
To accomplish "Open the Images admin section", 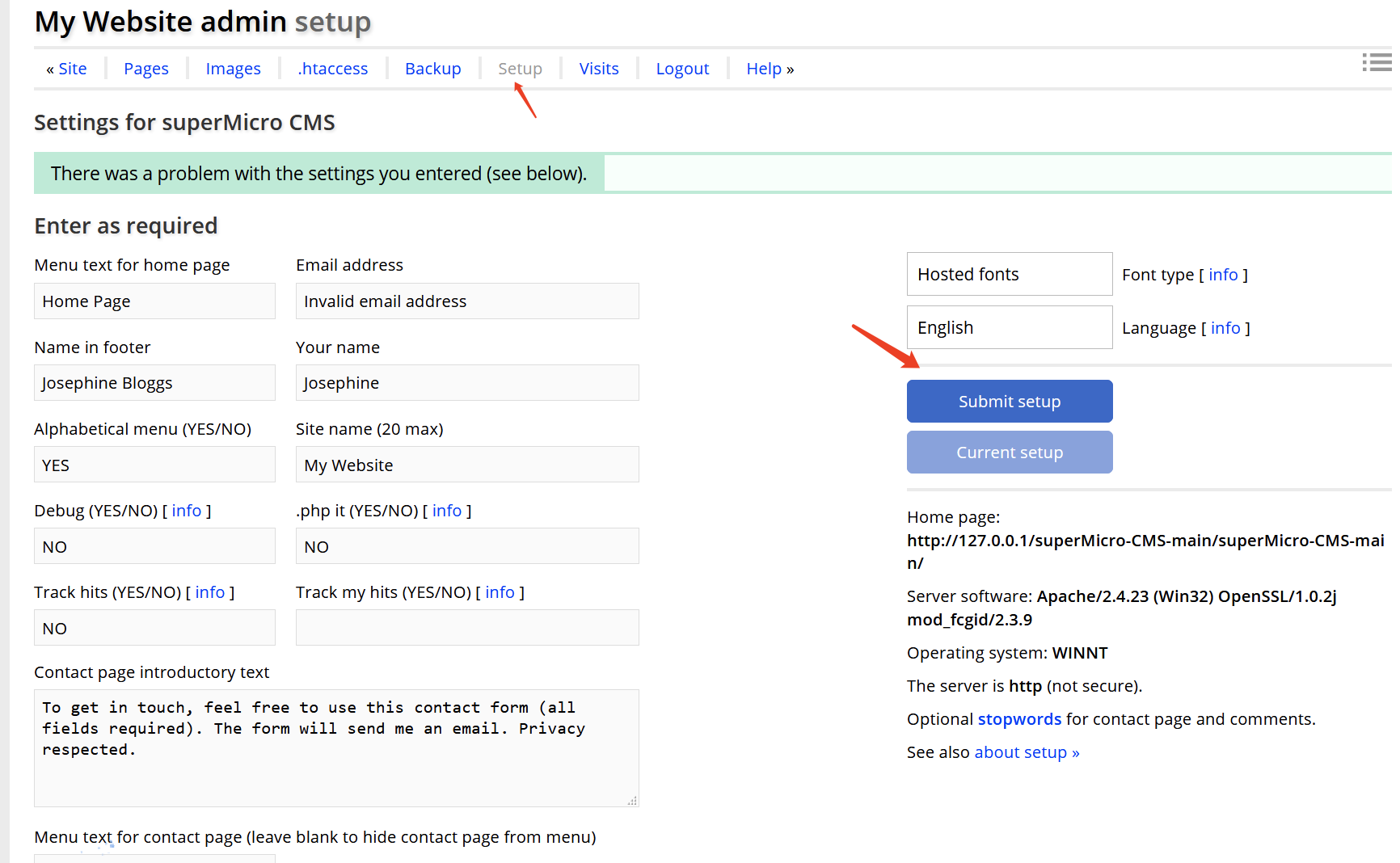I will point(233,69).
